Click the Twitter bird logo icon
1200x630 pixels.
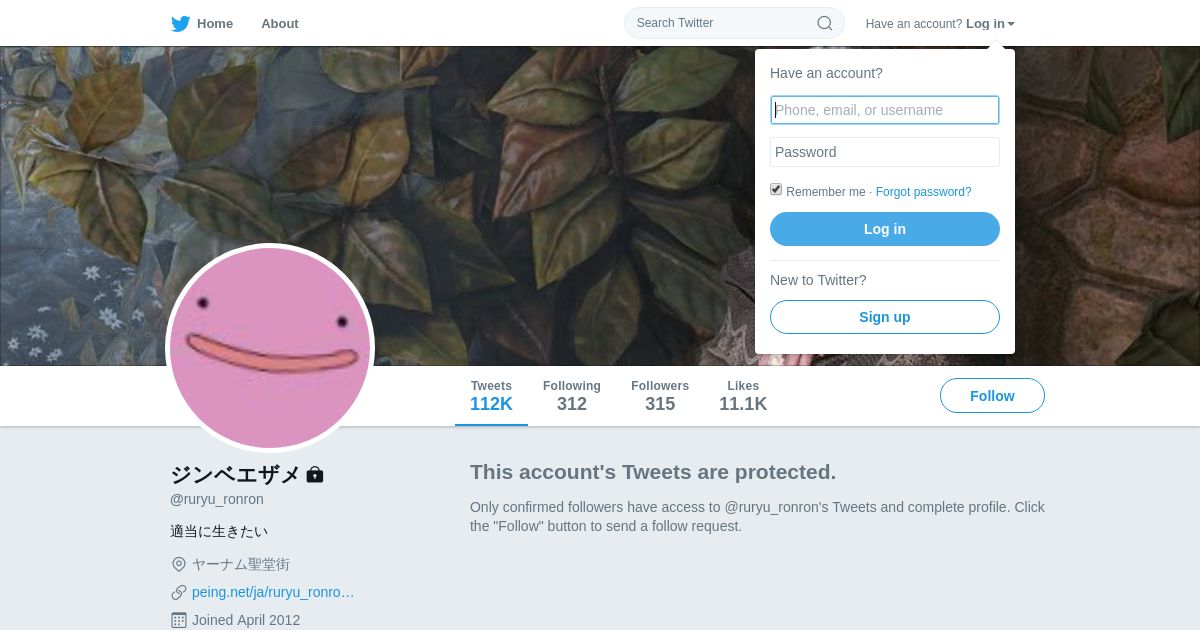(180, 24)
